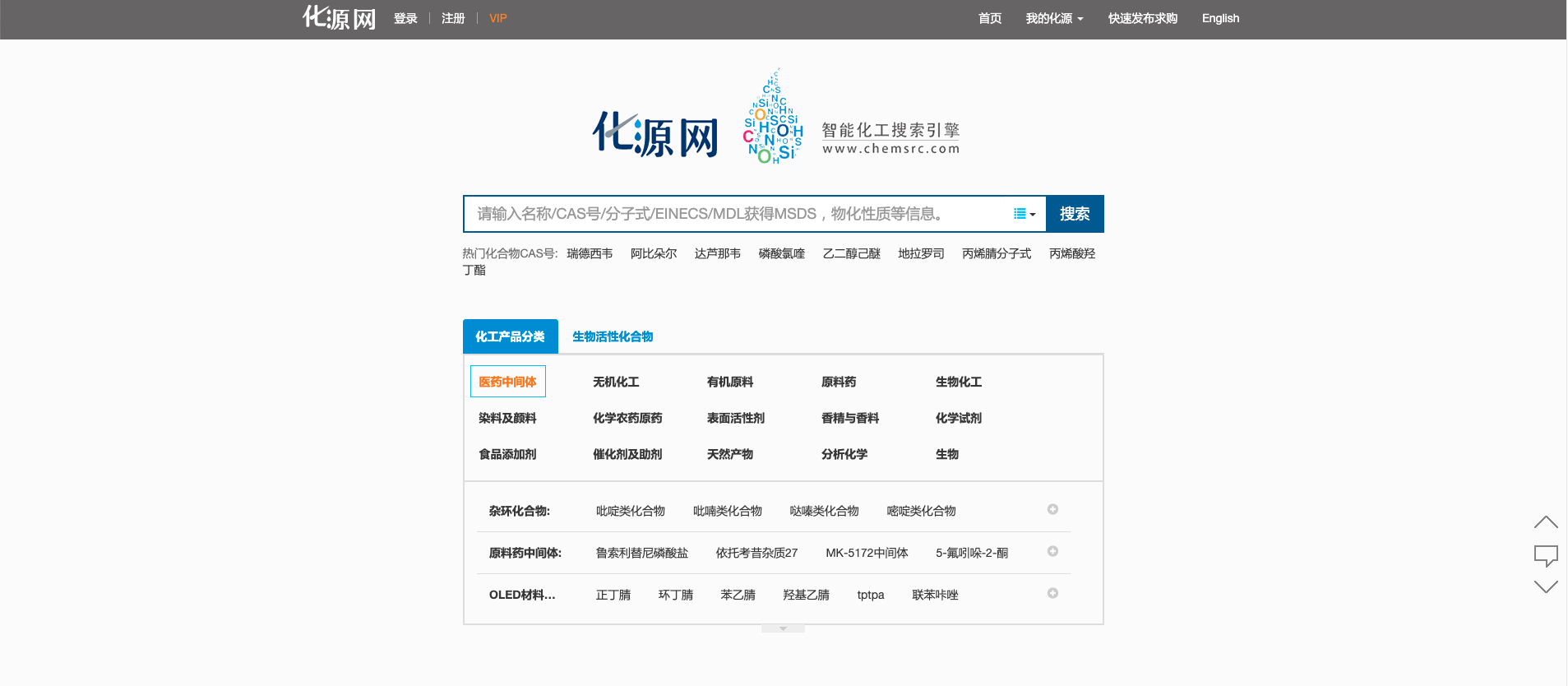Expand the OLED材料 row plus icon
Screen dimensions: 1568x686
coord(1052,593)
